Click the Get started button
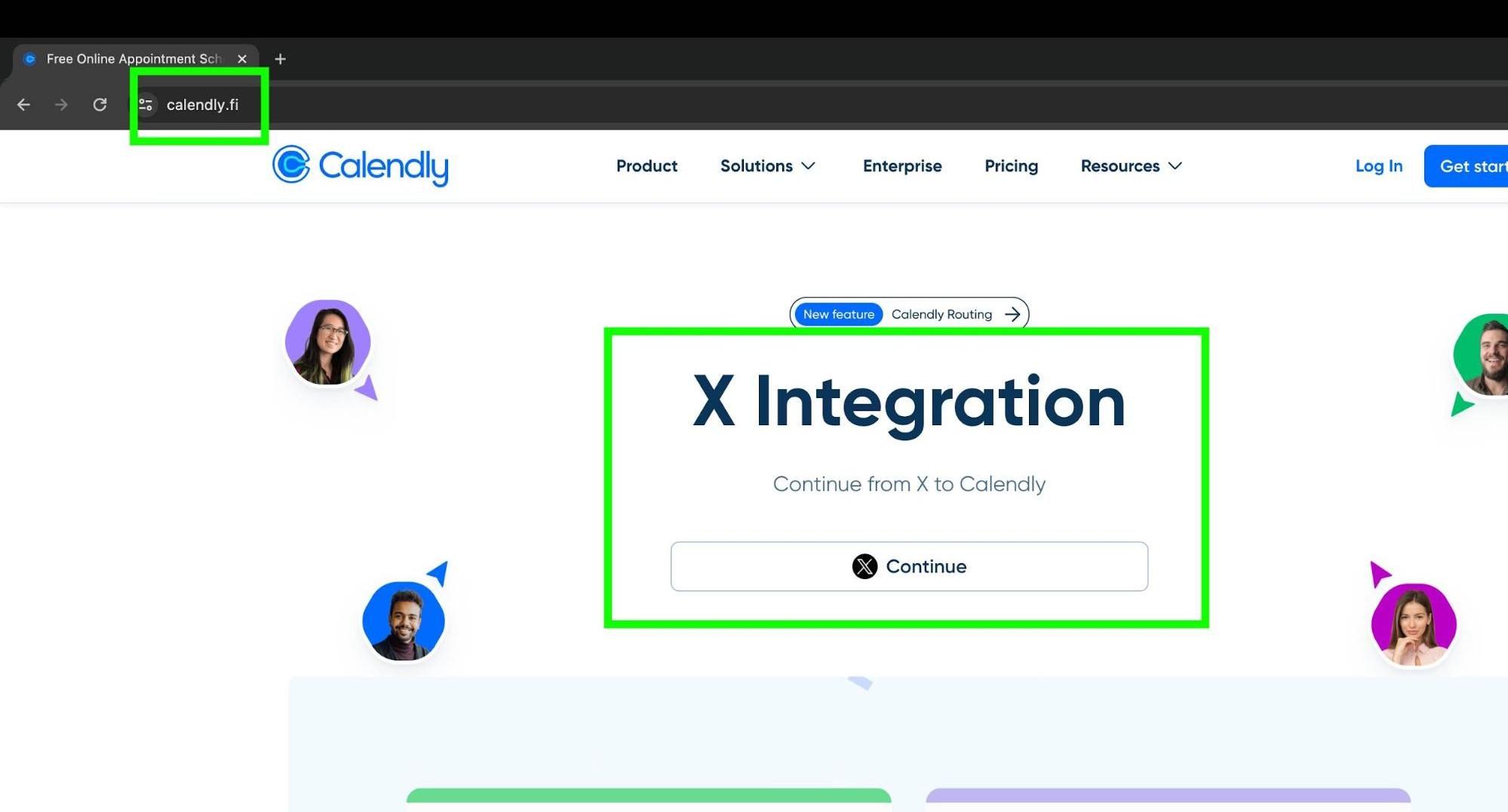The height and width of the screenshot is (812, 1508). (1466, 166)
